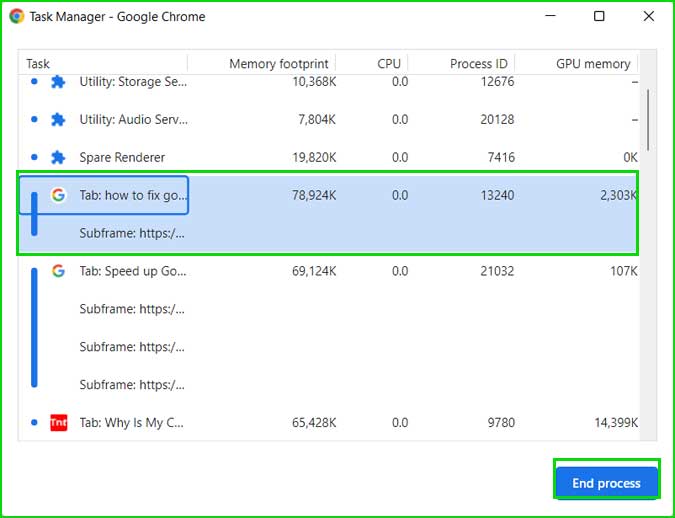The width and height of the screenshot is (675, 518).
Task: Click the vertical scrollbar thumb of task list
Action: 648,120
